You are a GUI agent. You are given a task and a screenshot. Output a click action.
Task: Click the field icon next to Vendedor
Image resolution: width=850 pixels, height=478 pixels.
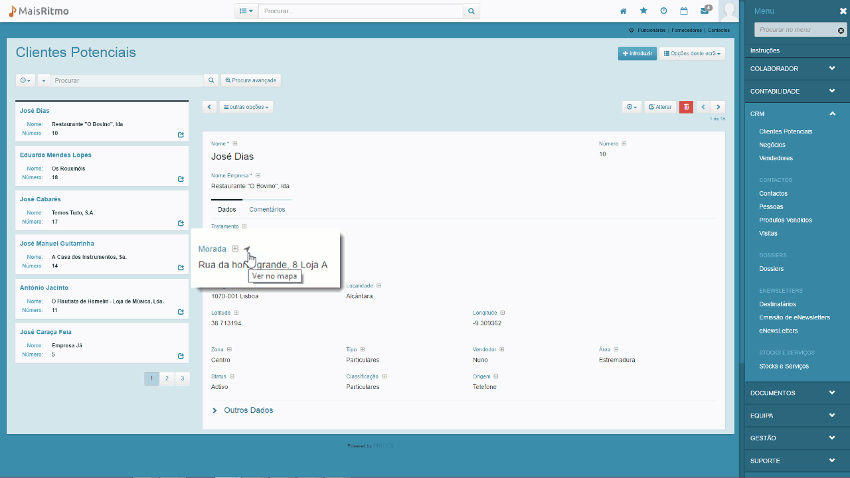(502, 350)
